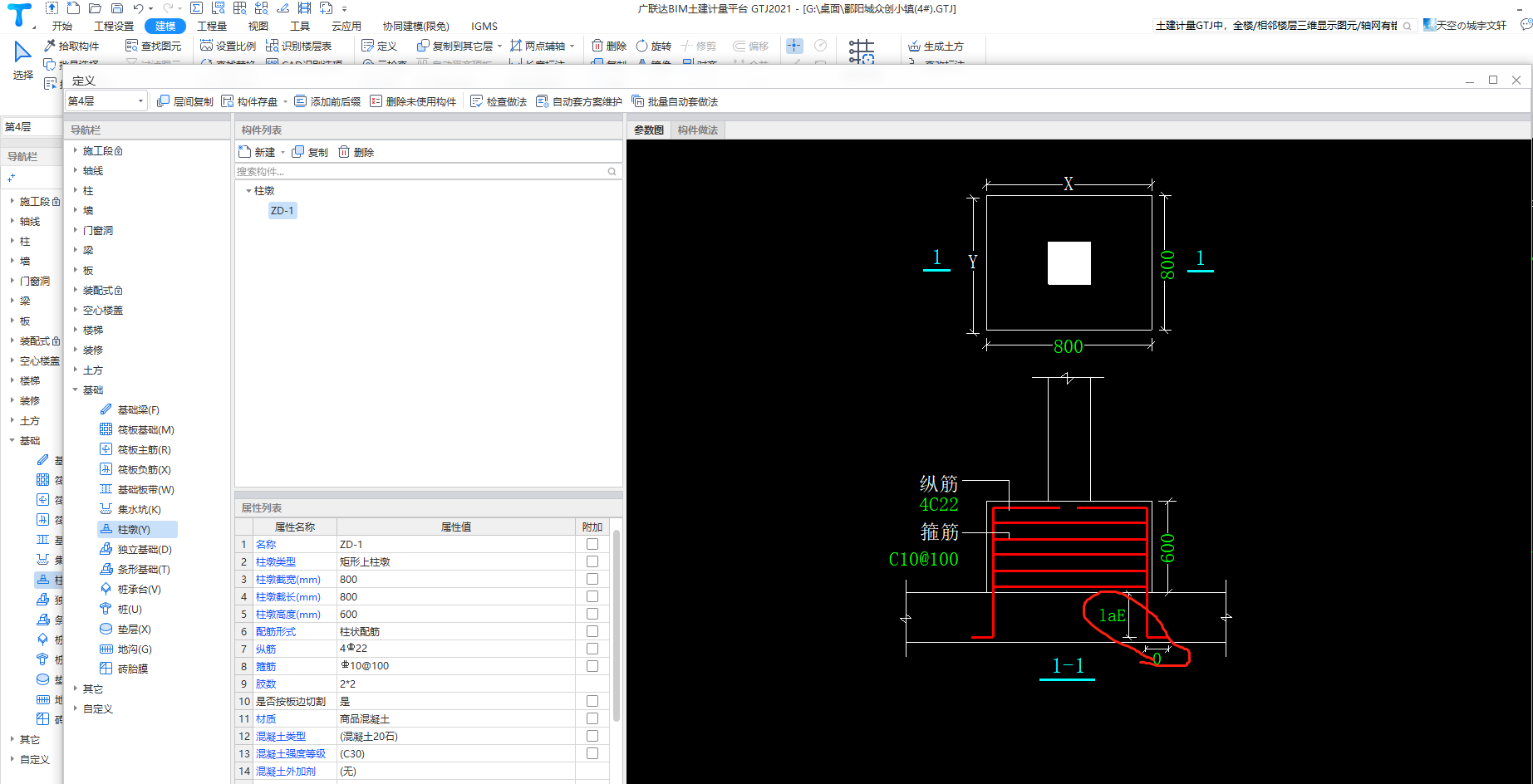
Task: Click 查找图元 find element button
Action: [x=153, y=46]
